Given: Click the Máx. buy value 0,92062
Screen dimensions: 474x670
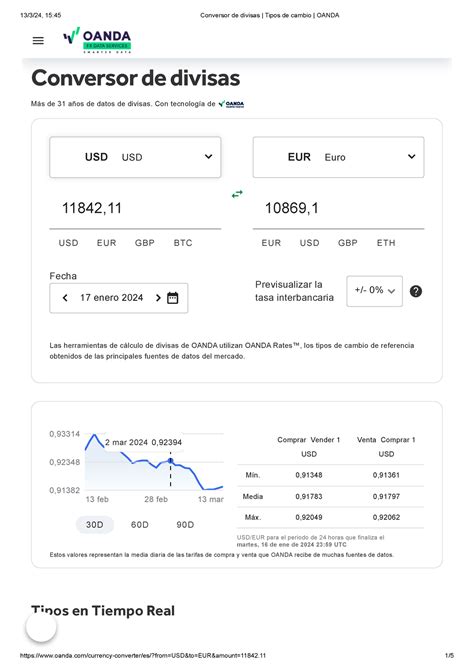Looking at the screenshot, I should pos(386,517).
